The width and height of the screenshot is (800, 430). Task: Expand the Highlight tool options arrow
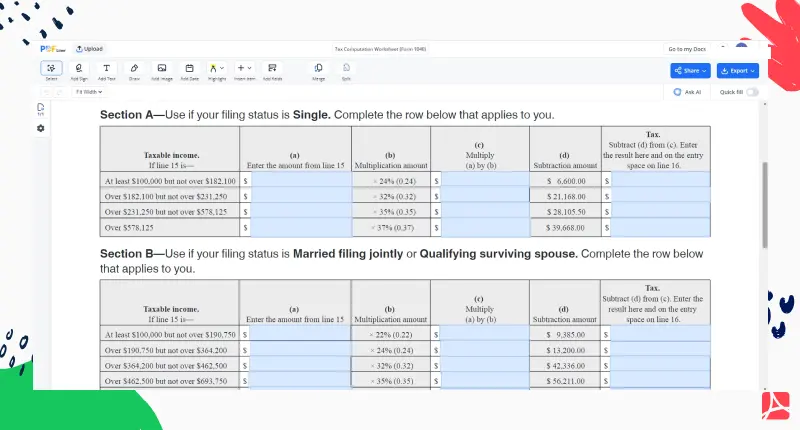(x=222, y=68)
